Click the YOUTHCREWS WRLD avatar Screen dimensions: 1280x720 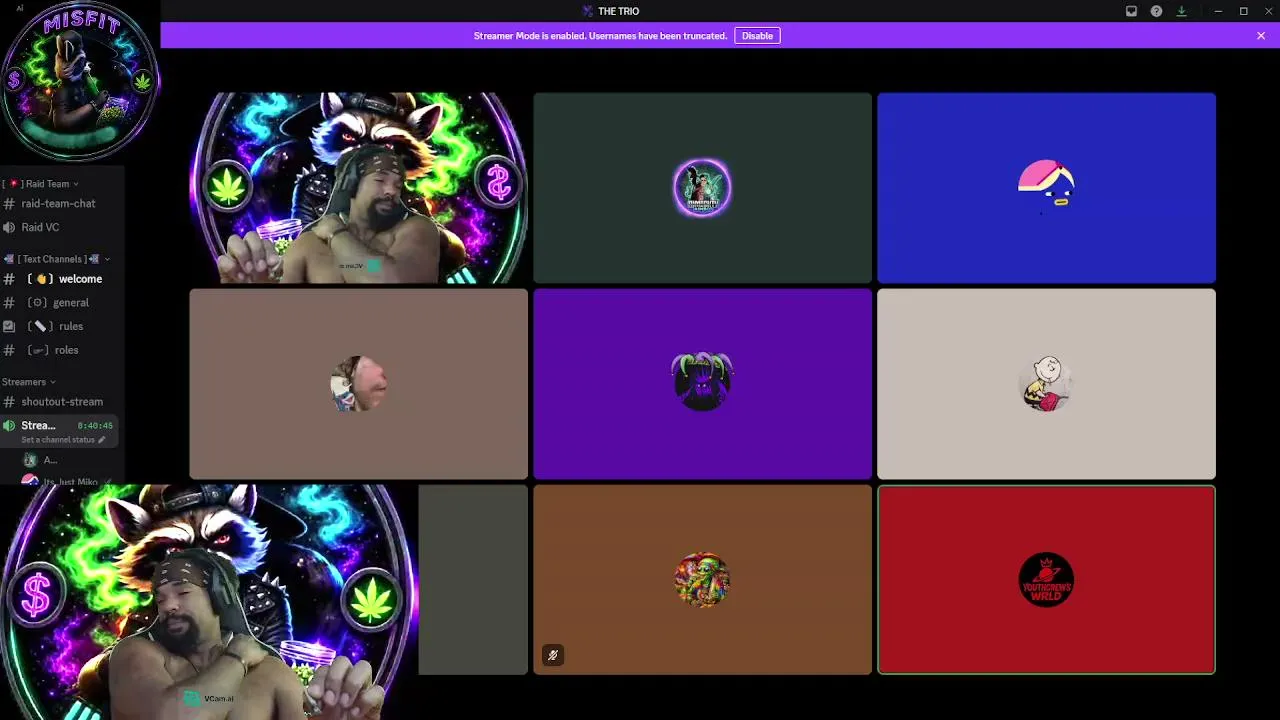click(x=1046, y=580)
